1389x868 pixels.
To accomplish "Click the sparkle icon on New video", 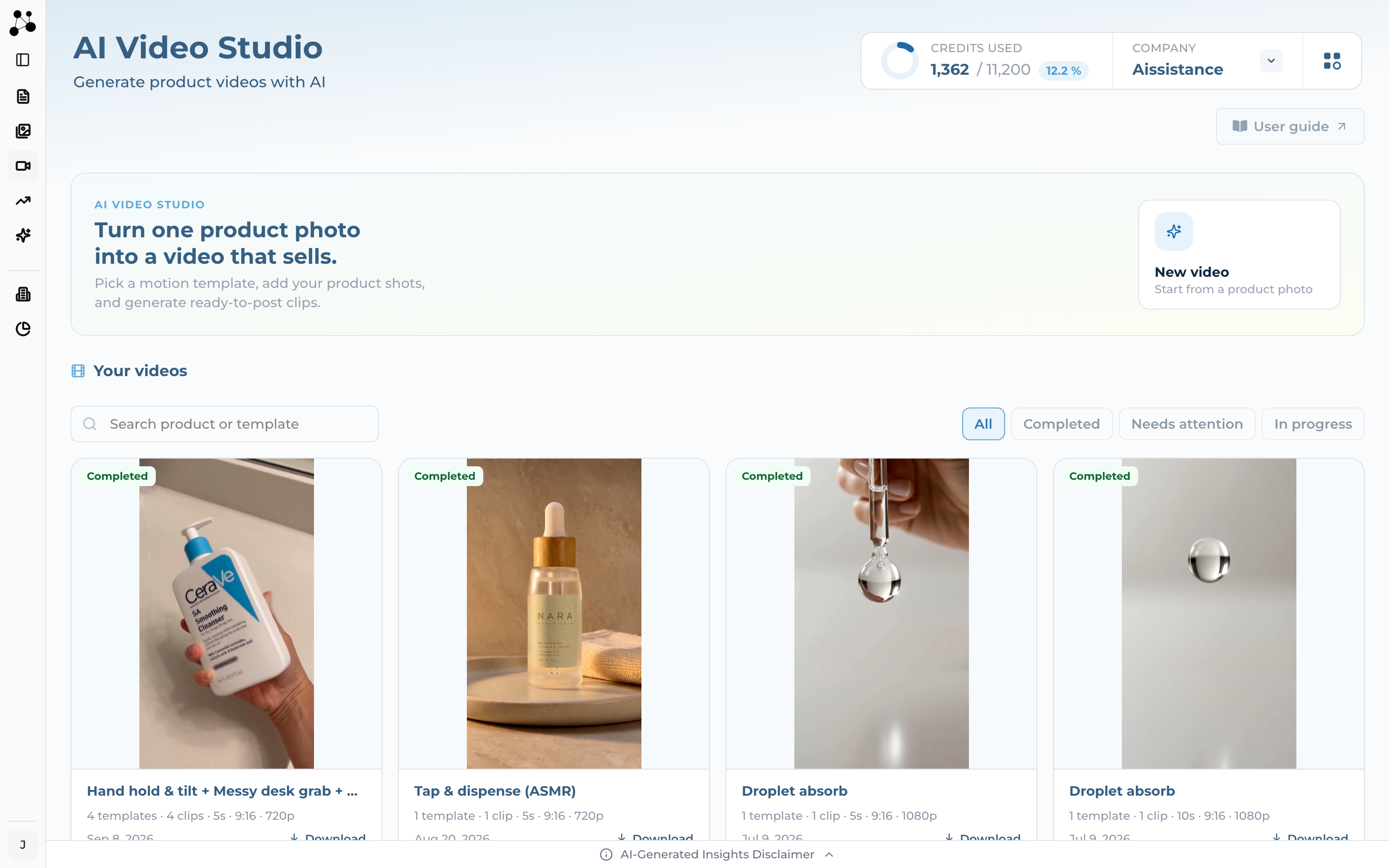I will point(1174,231).
